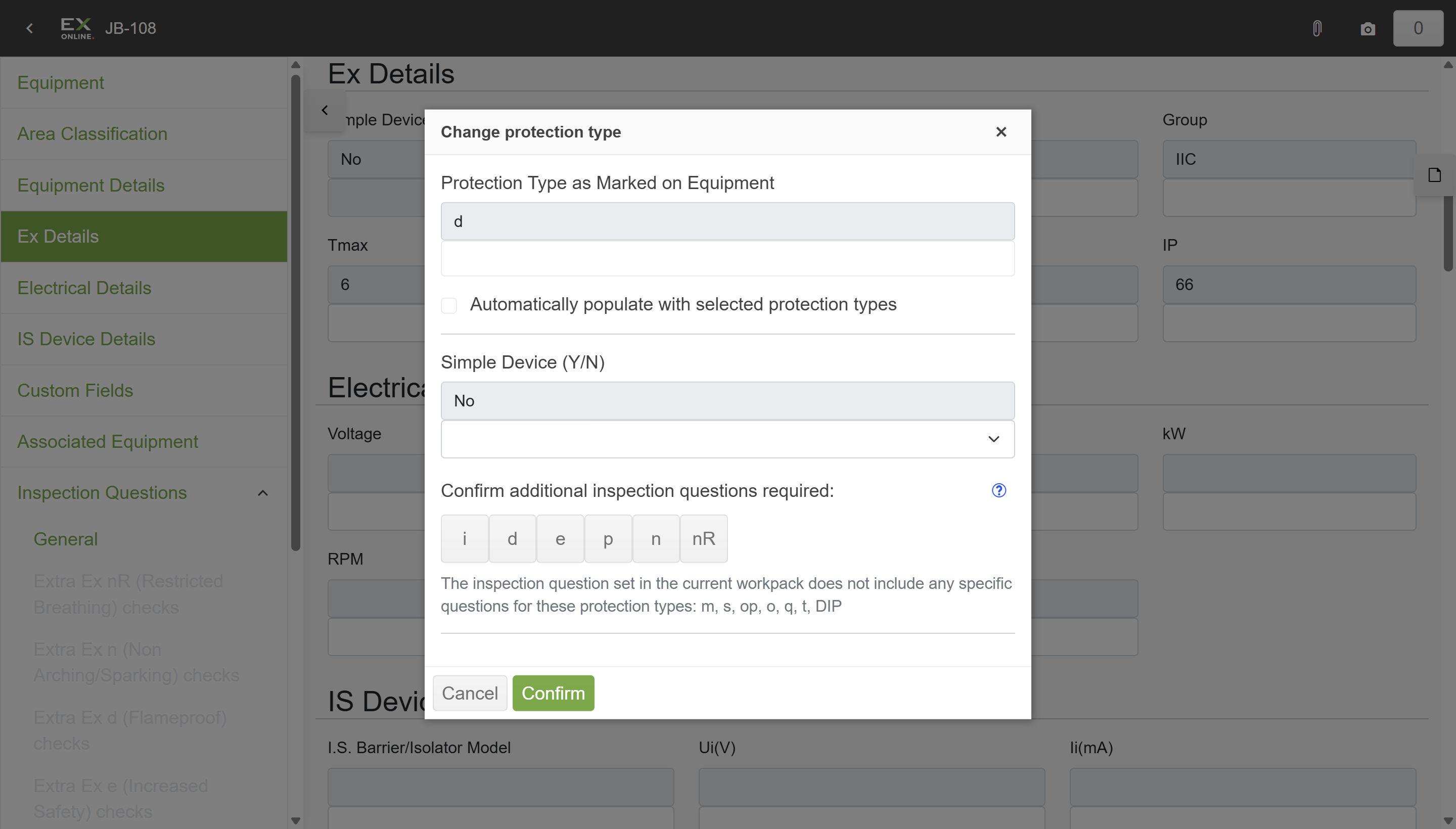Image resolution: width=1456 pixels, height=829 pixels.
Task: Open the Simple Device (Y/N) dropdown
Action: (727, 439)
